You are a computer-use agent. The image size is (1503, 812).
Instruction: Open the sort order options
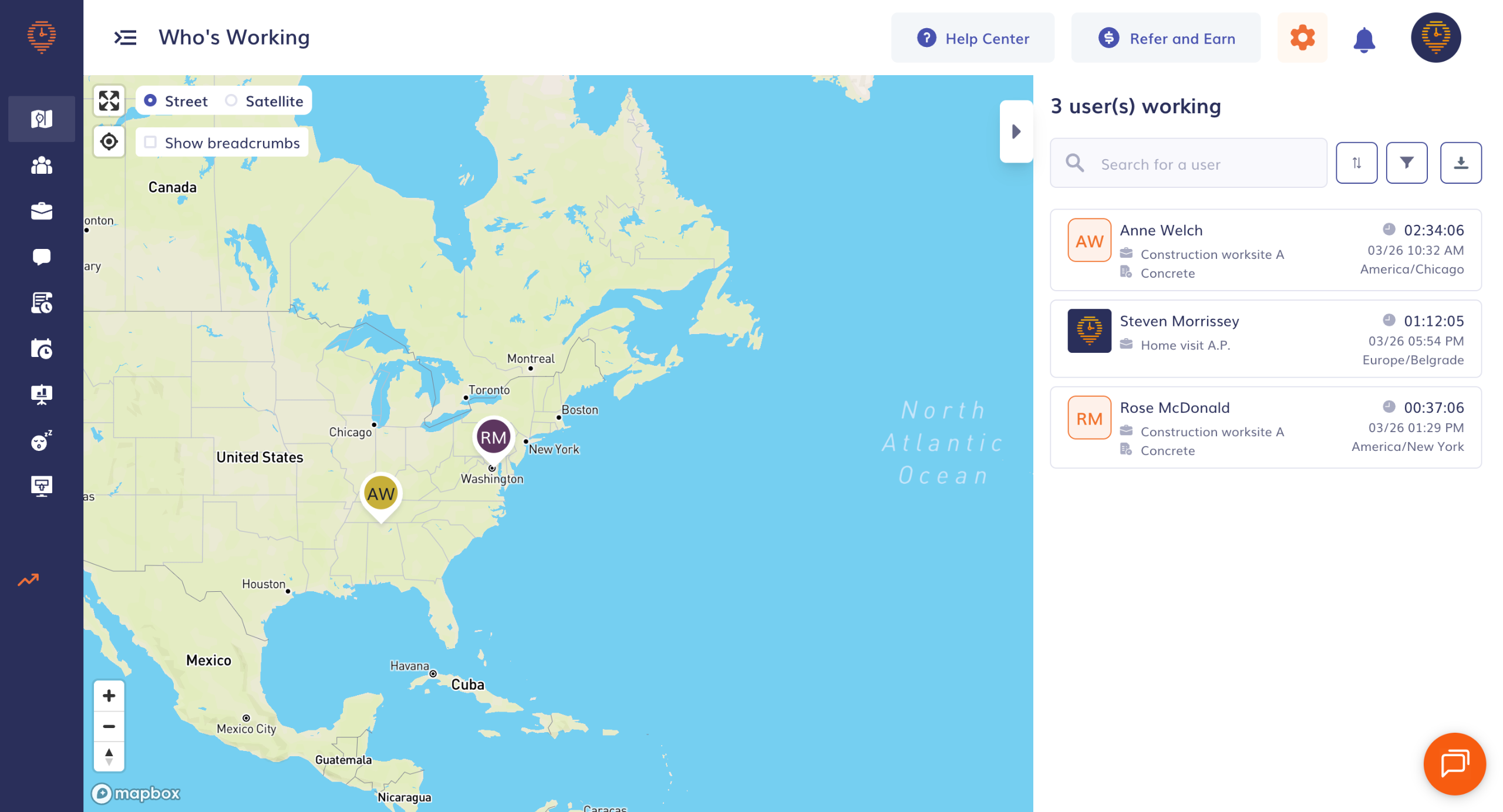[1356, 163]
